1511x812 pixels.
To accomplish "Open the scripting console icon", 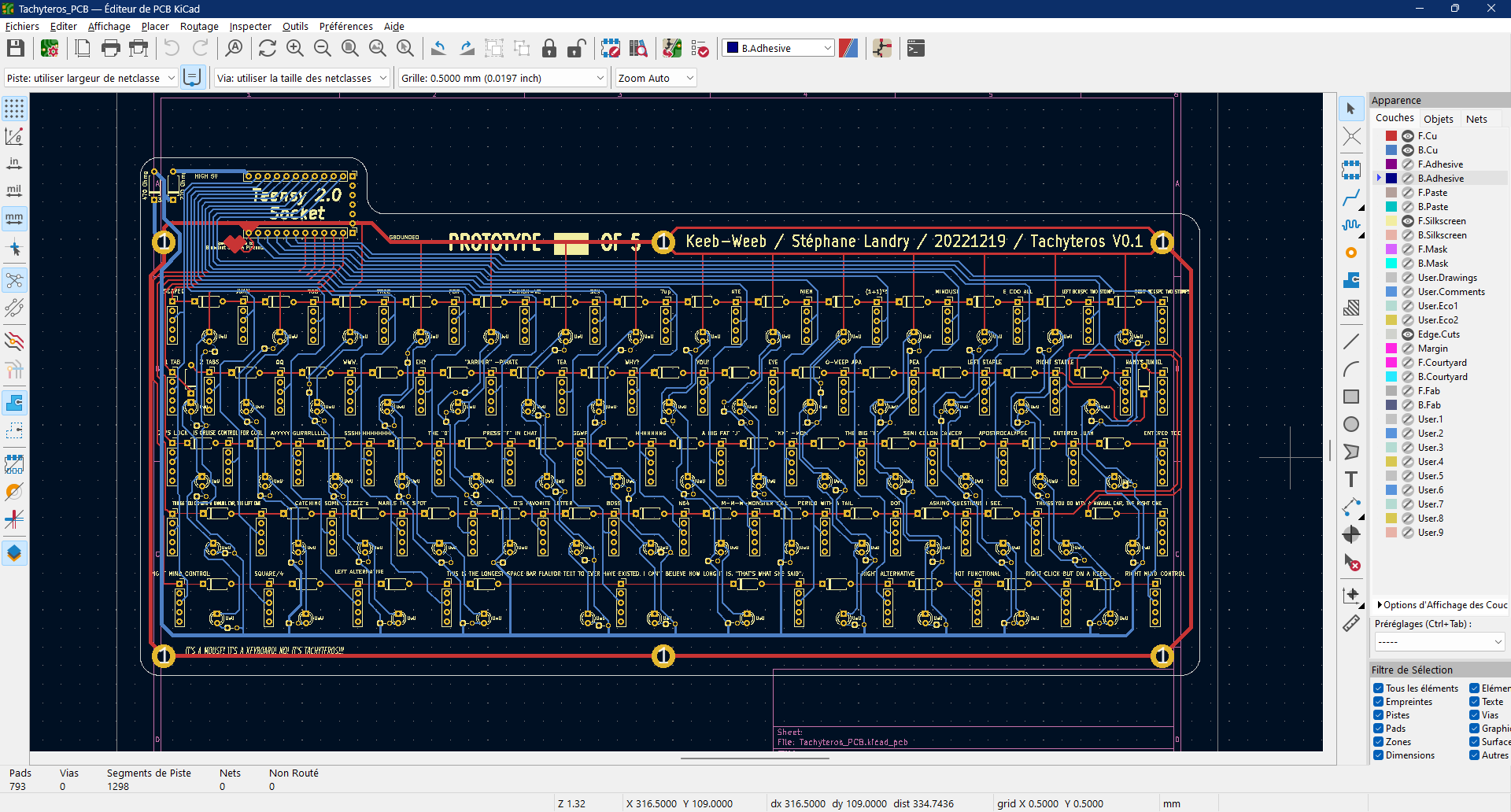I will click(915, 49).
